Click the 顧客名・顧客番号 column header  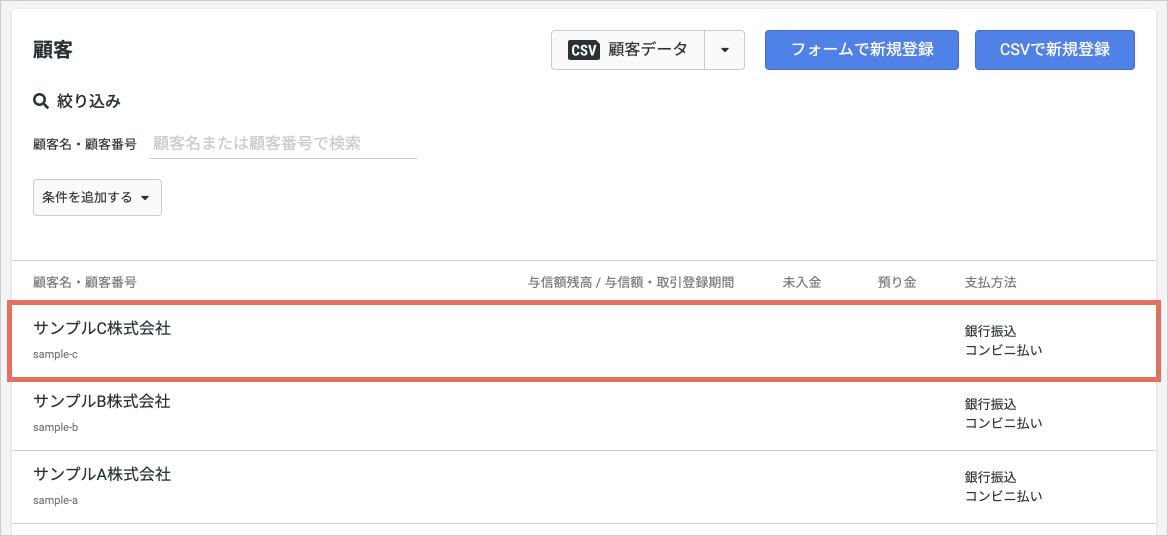point(85,282)
